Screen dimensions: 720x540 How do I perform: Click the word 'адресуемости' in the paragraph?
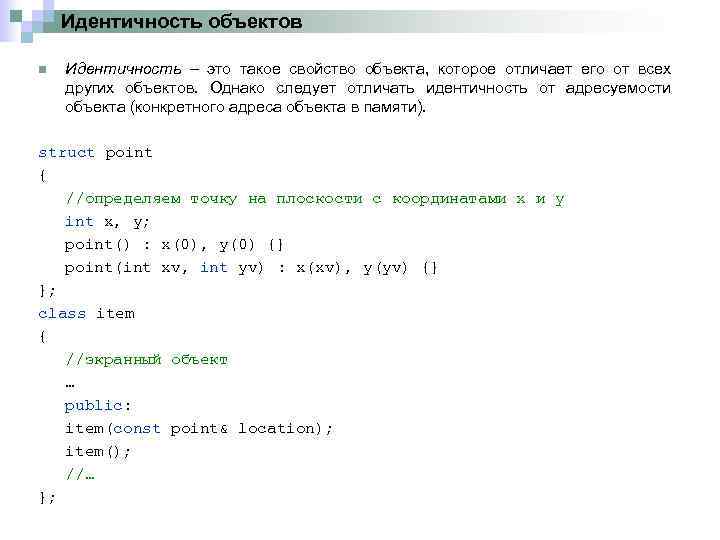618,88
